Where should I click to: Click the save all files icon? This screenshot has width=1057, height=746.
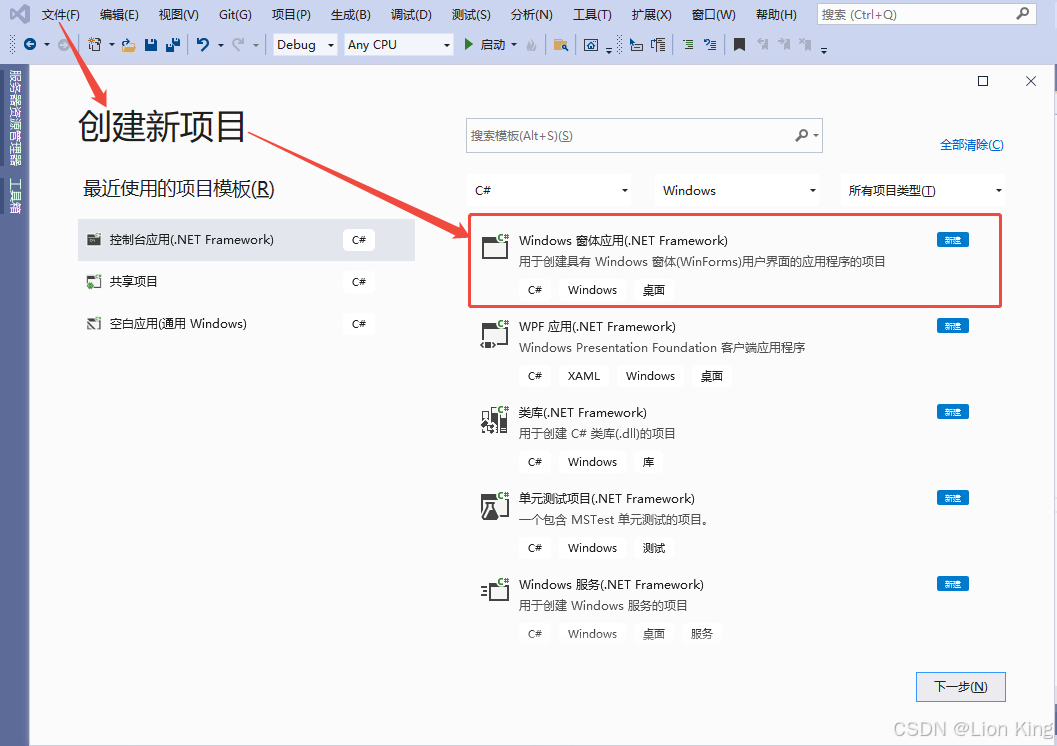173,45
